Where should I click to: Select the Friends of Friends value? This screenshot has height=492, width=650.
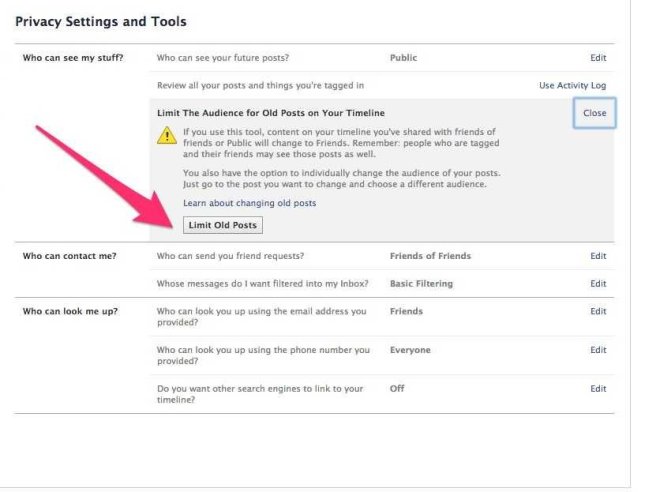(x=430, y=256)
